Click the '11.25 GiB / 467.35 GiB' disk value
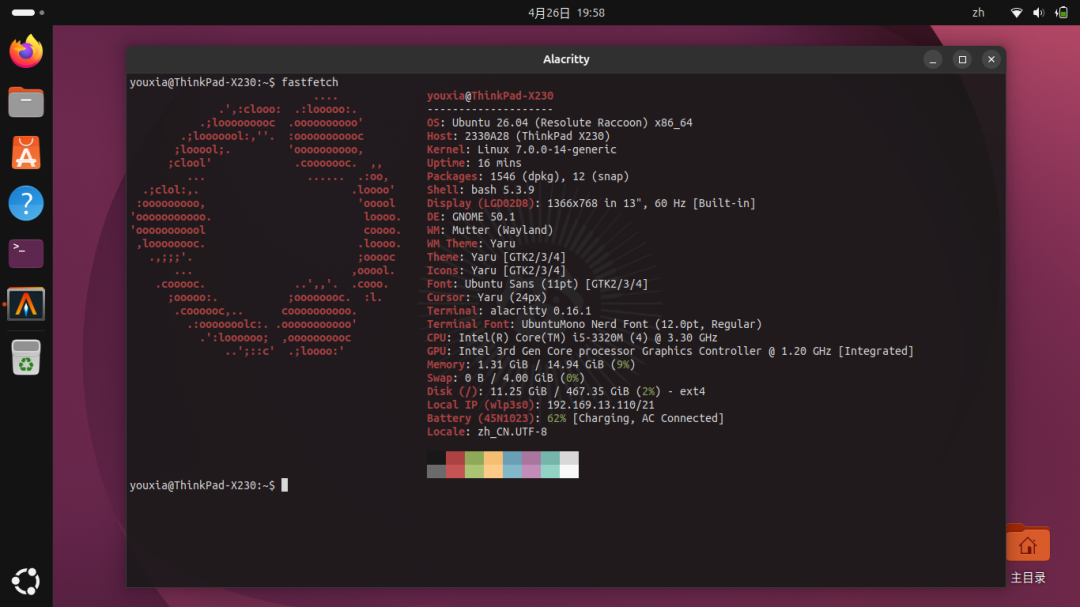Viewport: 1080px width, 607px height. click(559, 391)
